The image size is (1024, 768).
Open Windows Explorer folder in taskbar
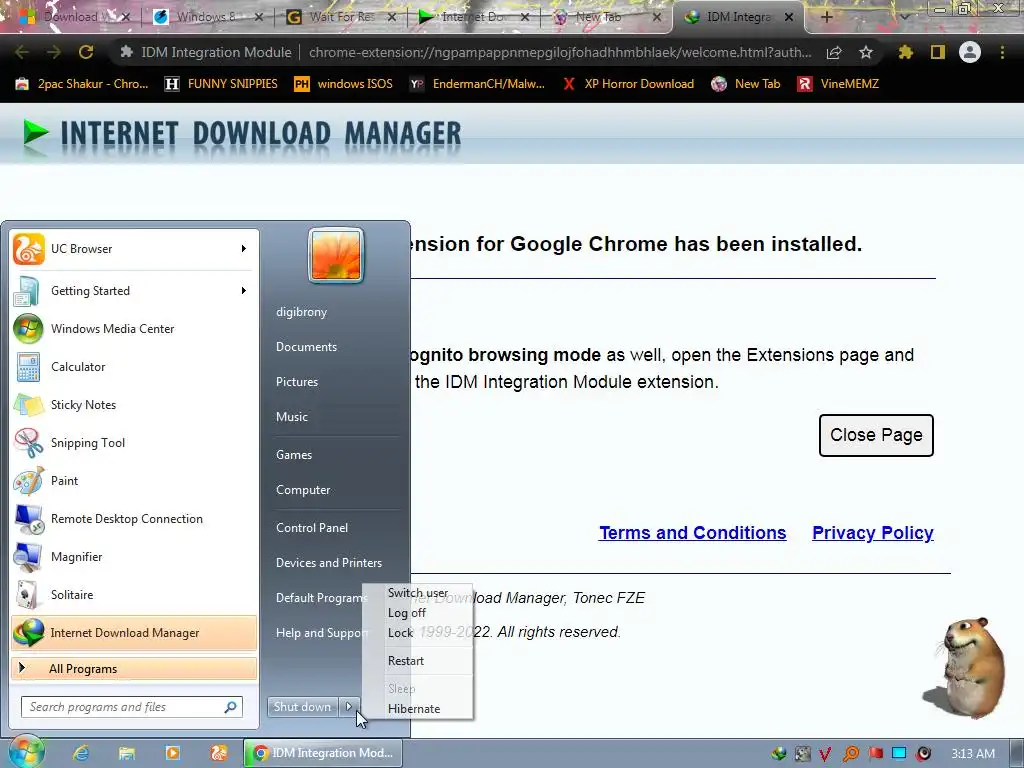(x=127, y=753)
